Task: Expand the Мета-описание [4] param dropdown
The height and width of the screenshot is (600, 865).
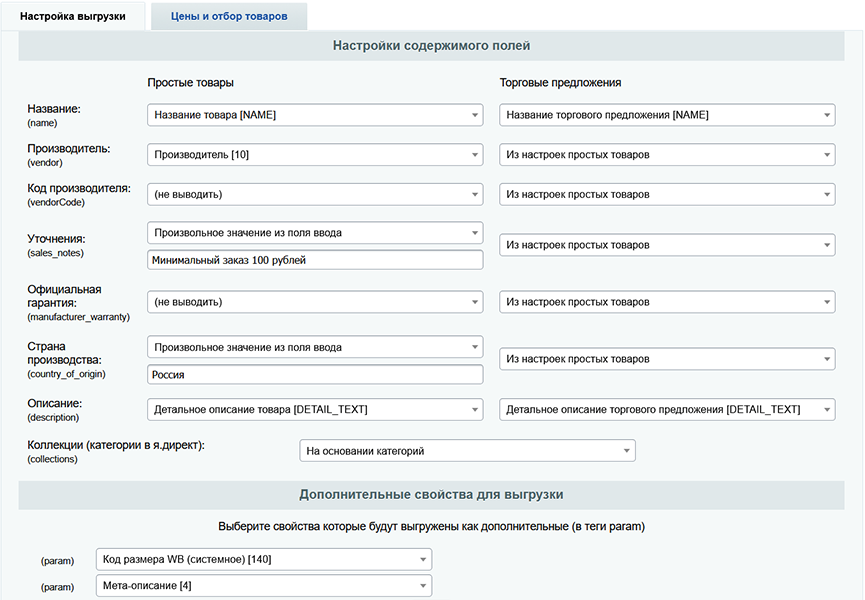Action: pos(264,586)
